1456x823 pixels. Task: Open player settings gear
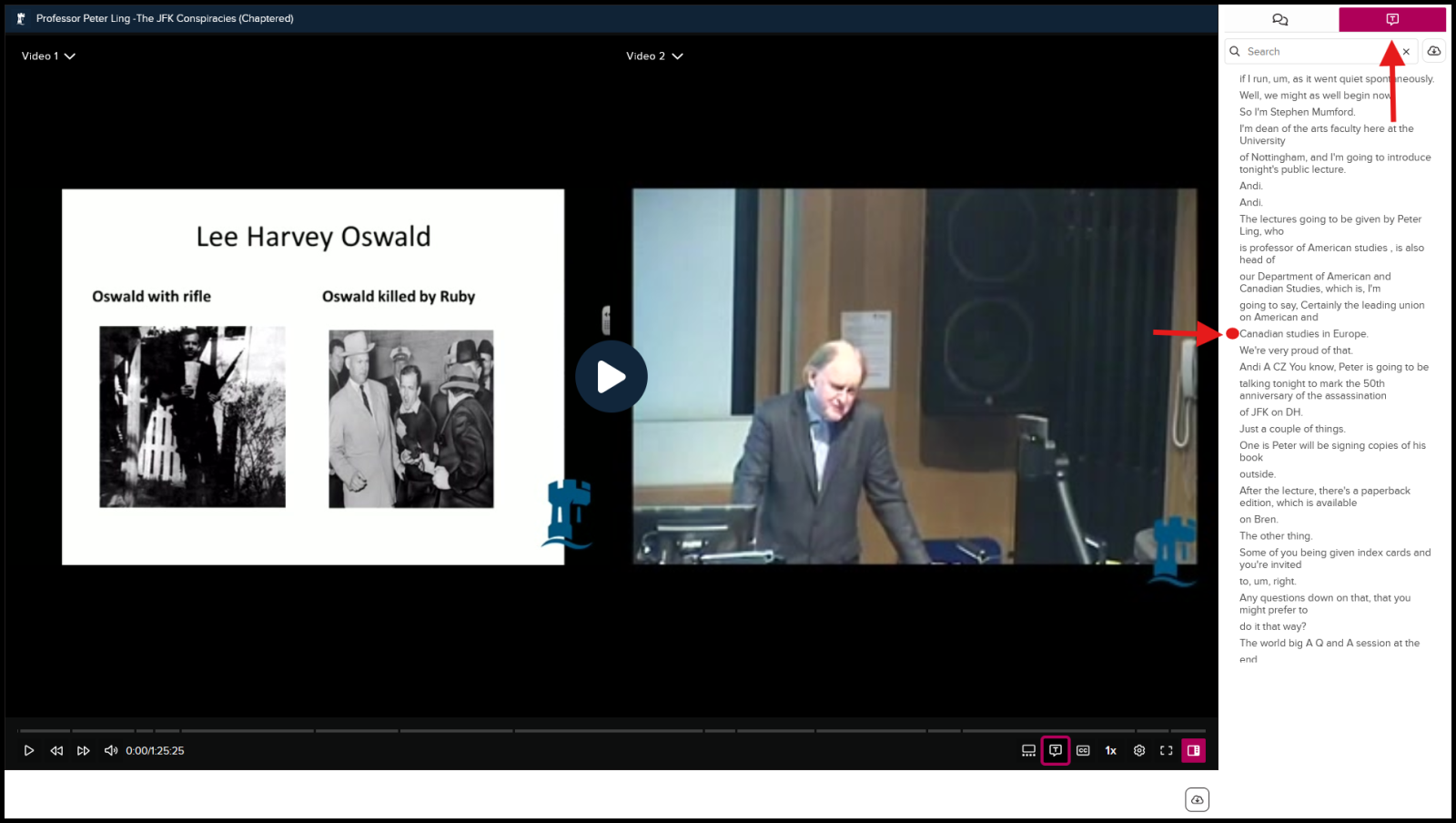pyautogui.click(x=1139, y=750)
